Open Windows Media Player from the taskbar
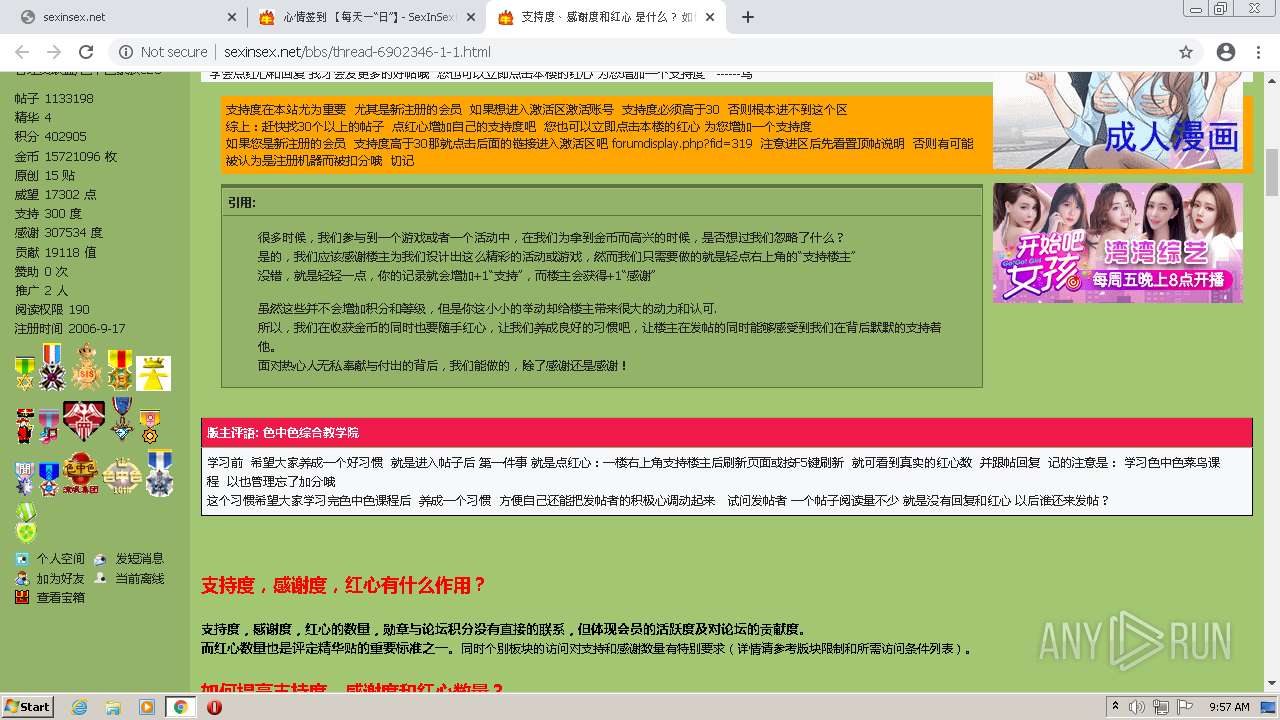1280x720 pixels. 147,707
